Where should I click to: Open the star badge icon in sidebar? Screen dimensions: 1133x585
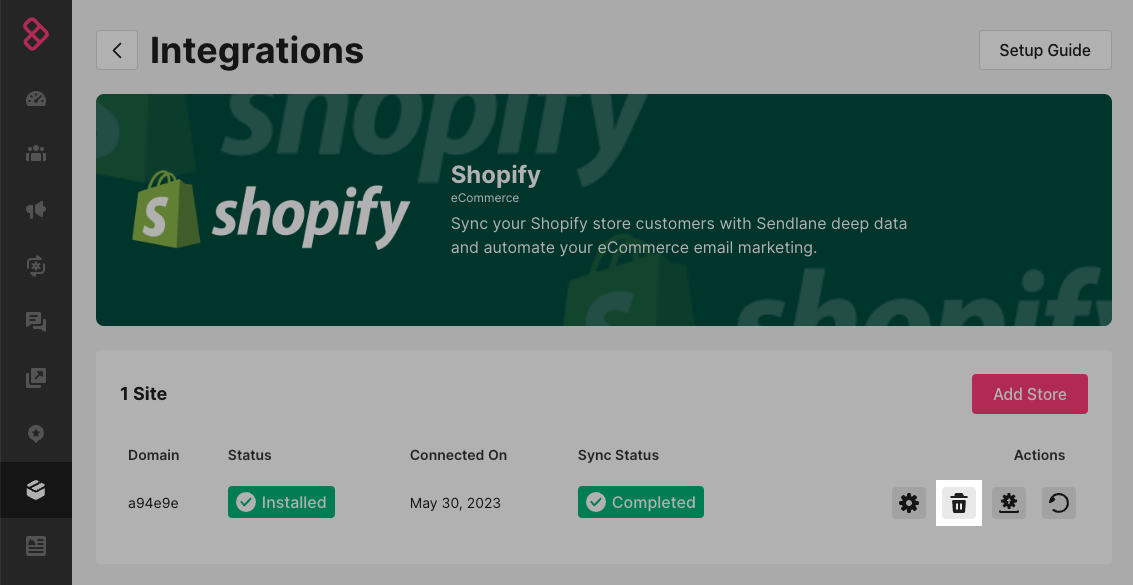point(36,434)
